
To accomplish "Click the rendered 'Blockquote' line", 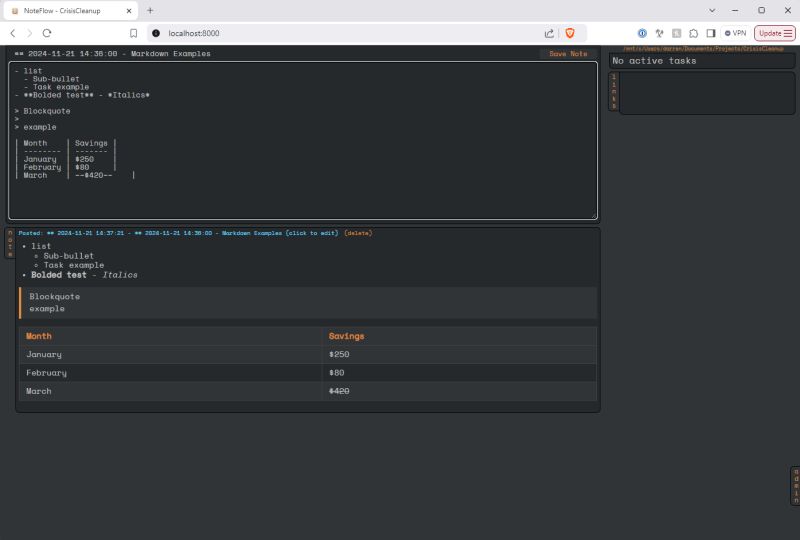I will click(55, 297).
